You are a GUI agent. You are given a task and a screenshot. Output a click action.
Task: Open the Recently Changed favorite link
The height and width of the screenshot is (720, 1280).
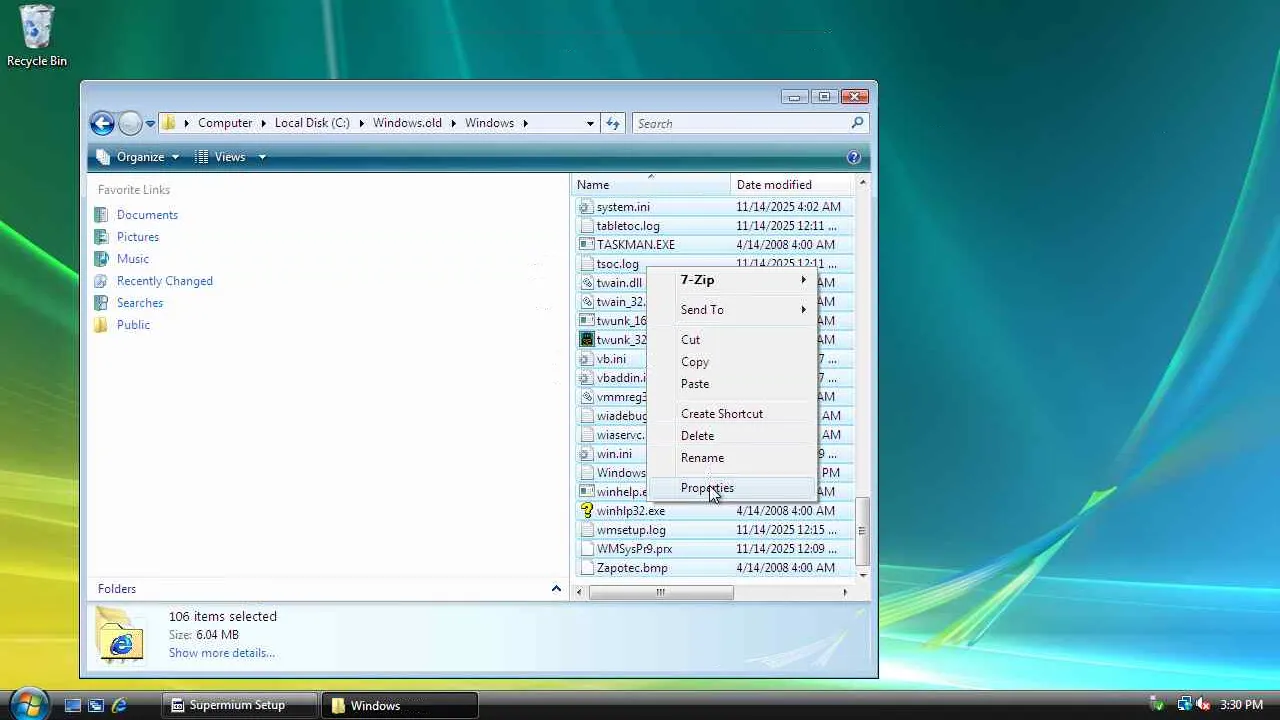[165, 281]
